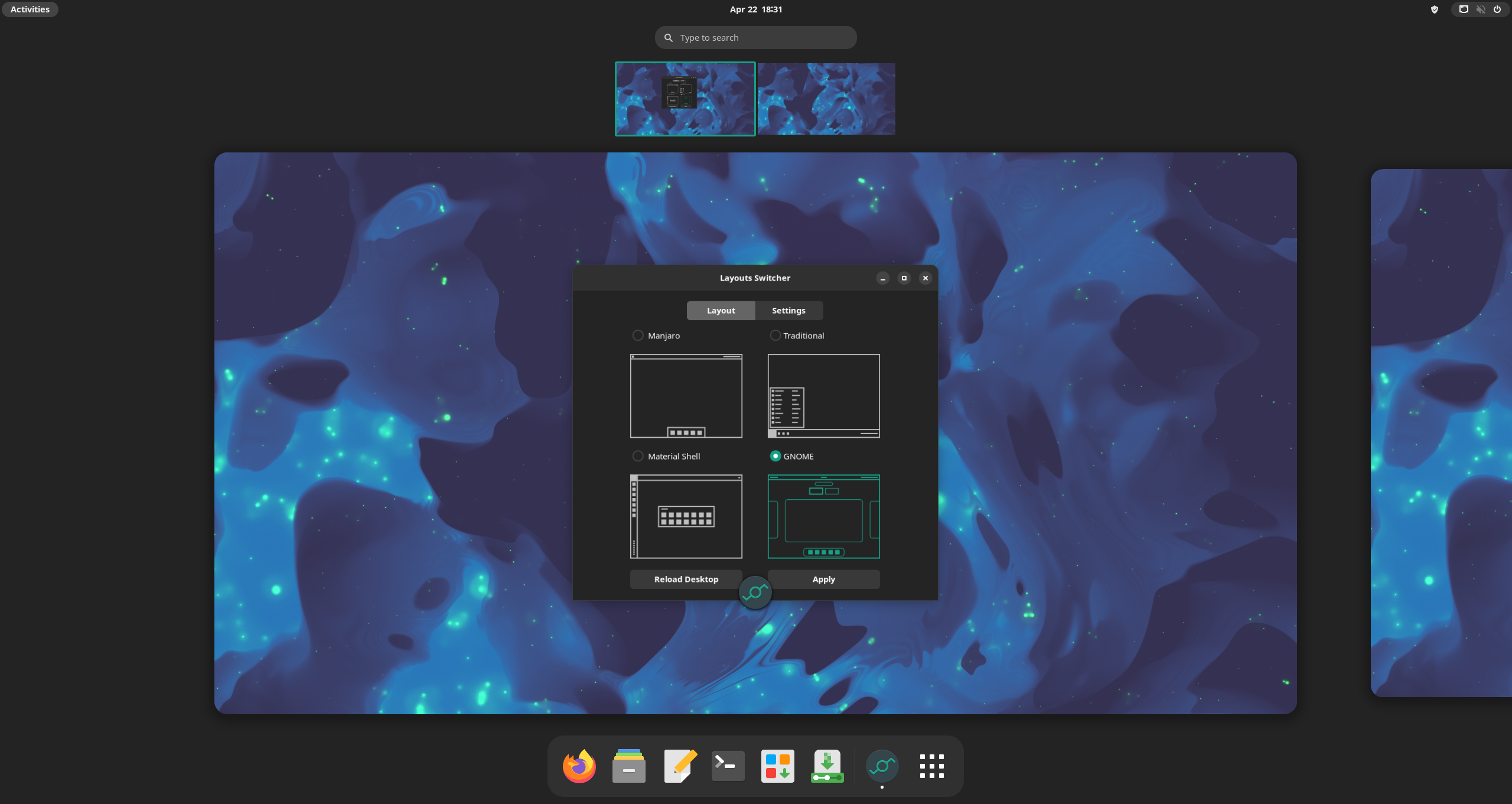The height and width of the screenshot is (804, 1512).
Task: Launch the Files application from the dock
Action: 628,766
